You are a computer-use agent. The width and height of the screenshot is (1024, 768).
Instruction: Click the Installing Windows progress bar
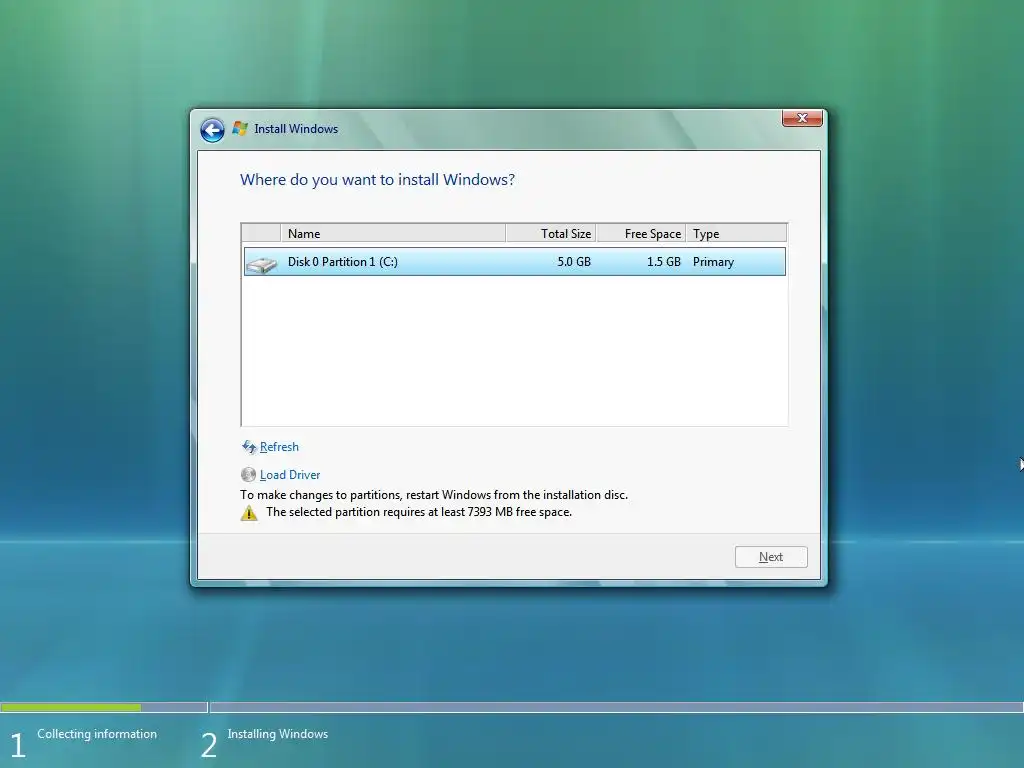(x=616, y=707)
